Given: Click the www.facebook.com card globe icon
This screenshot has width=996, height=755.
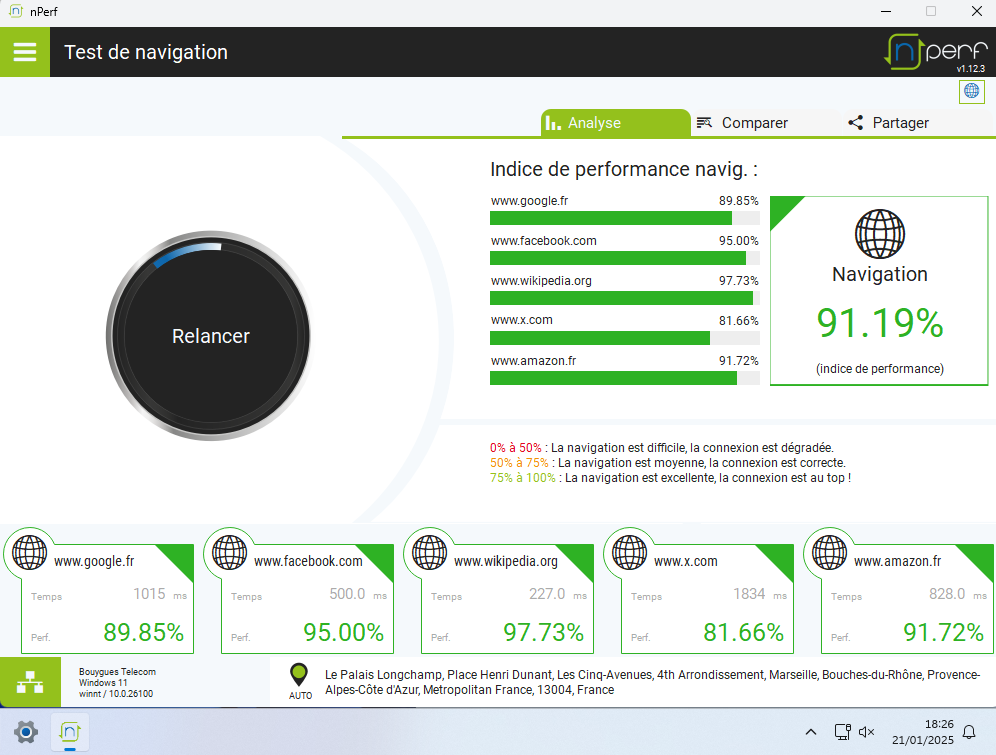Looking at the screenshot, I should (229, 552).
